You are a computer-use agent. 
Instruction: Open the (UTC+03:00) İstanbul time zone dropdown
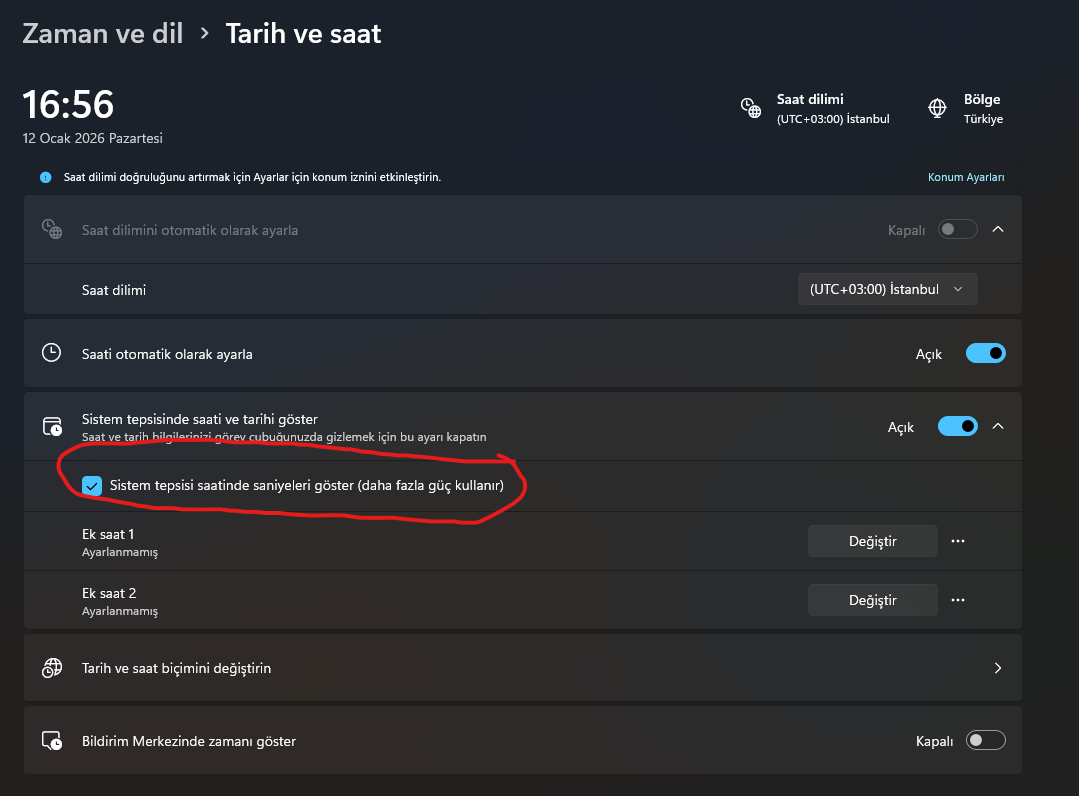tap(887, 289)
